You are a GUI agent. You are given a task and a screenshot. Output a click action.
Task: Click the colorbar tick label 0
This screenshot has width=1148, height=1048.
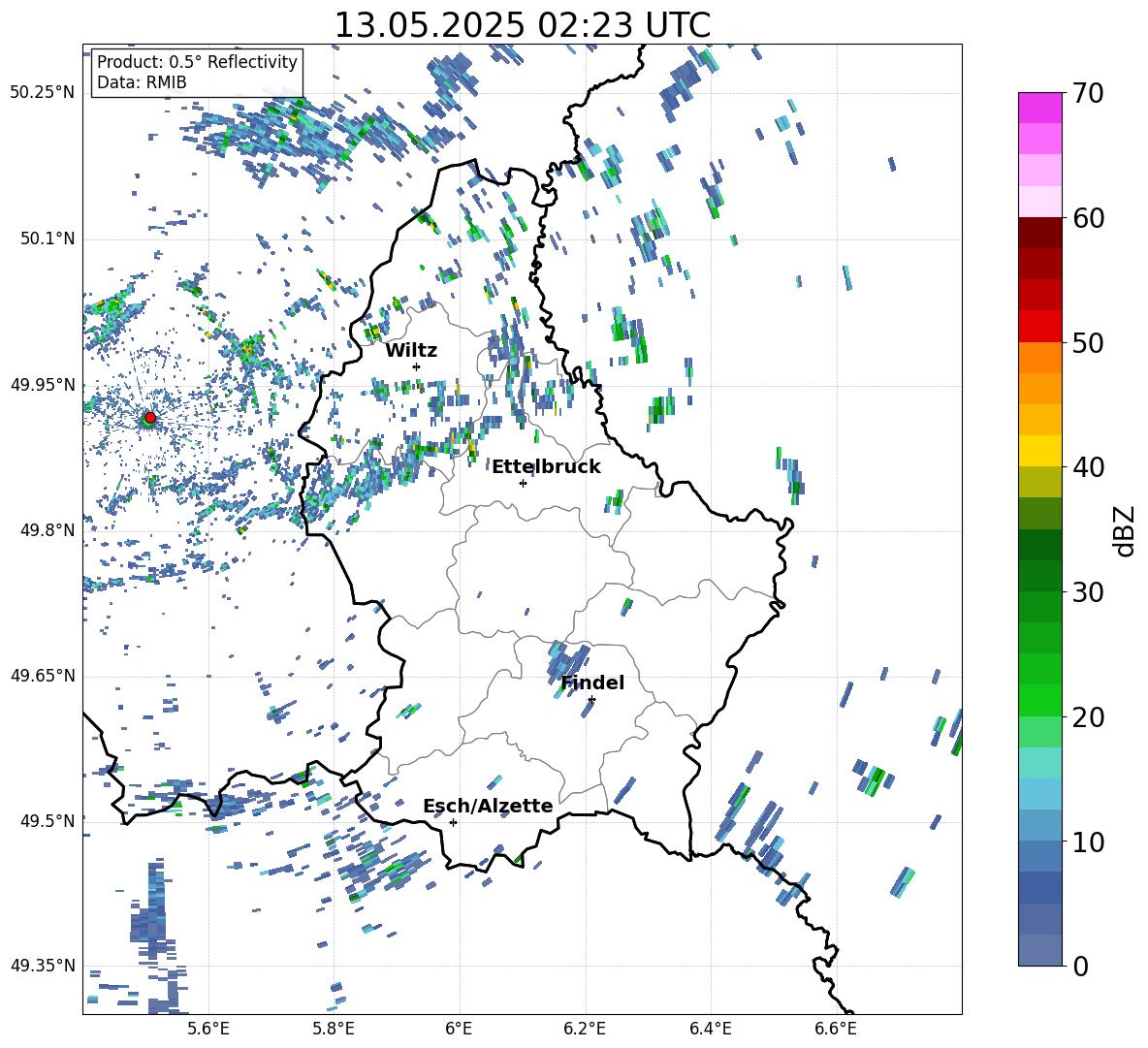tap(1081, 966)
